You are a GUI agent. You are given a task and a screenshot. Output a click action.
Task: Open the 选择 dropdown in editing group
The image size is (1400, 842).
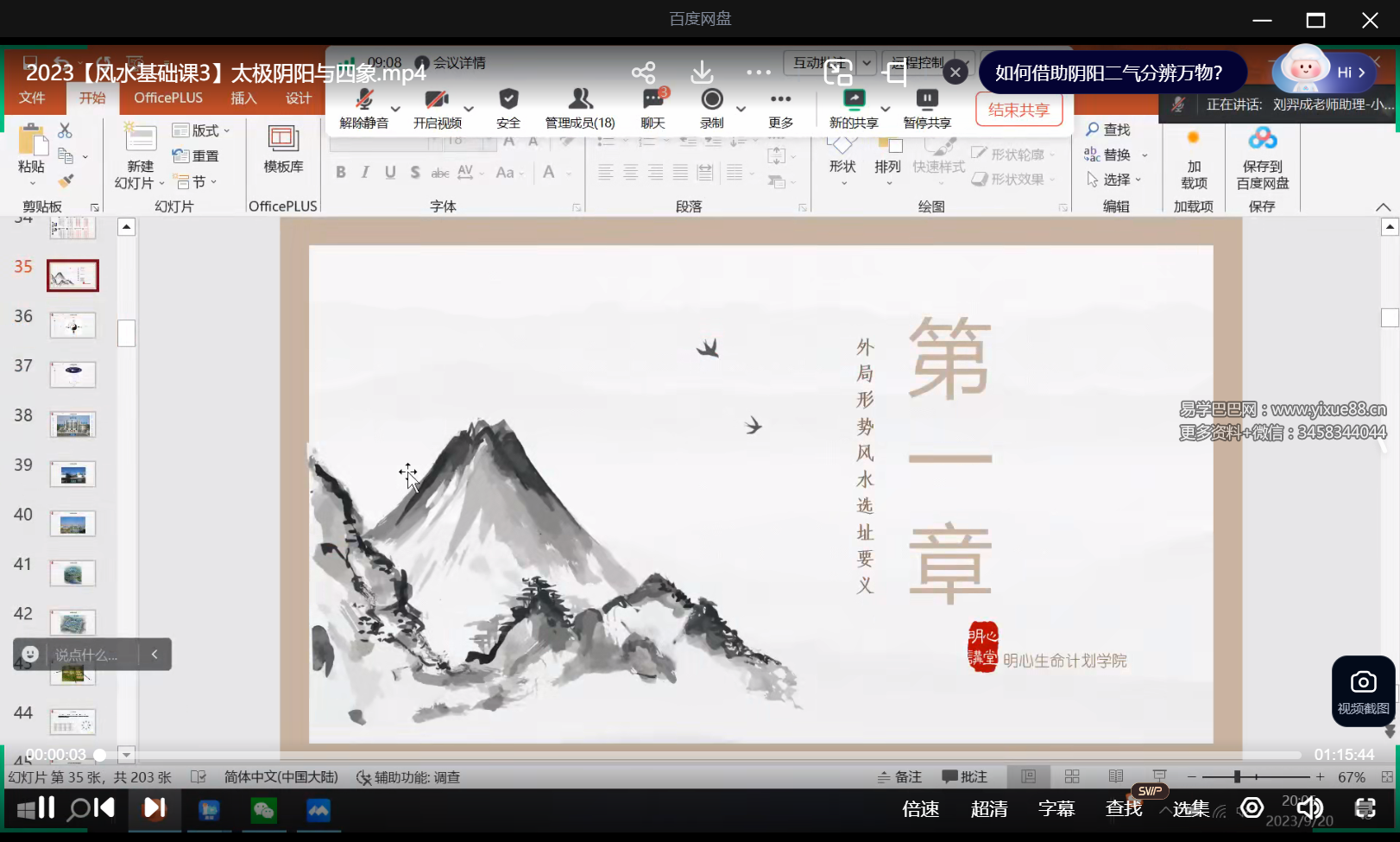(1117, 180)
